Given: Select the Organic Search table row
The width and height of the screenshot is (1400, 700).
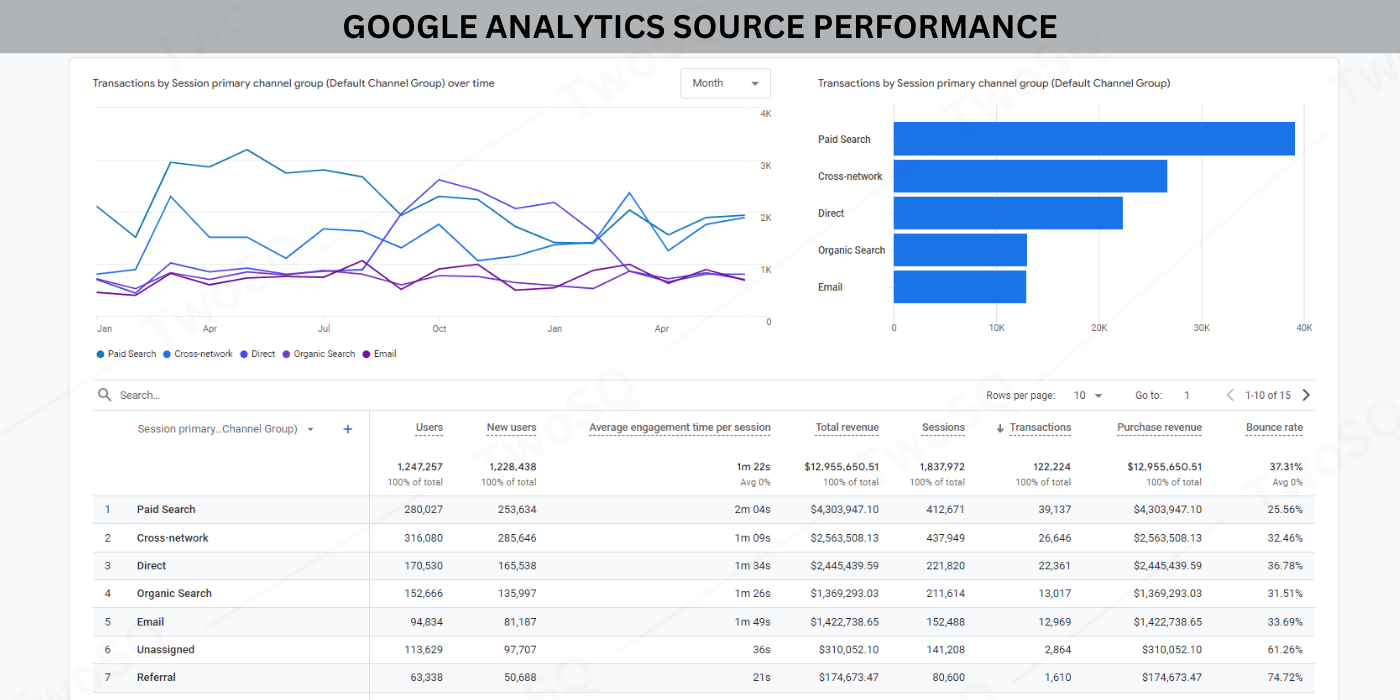Looking at the screenshot, I should coord(174,593).
